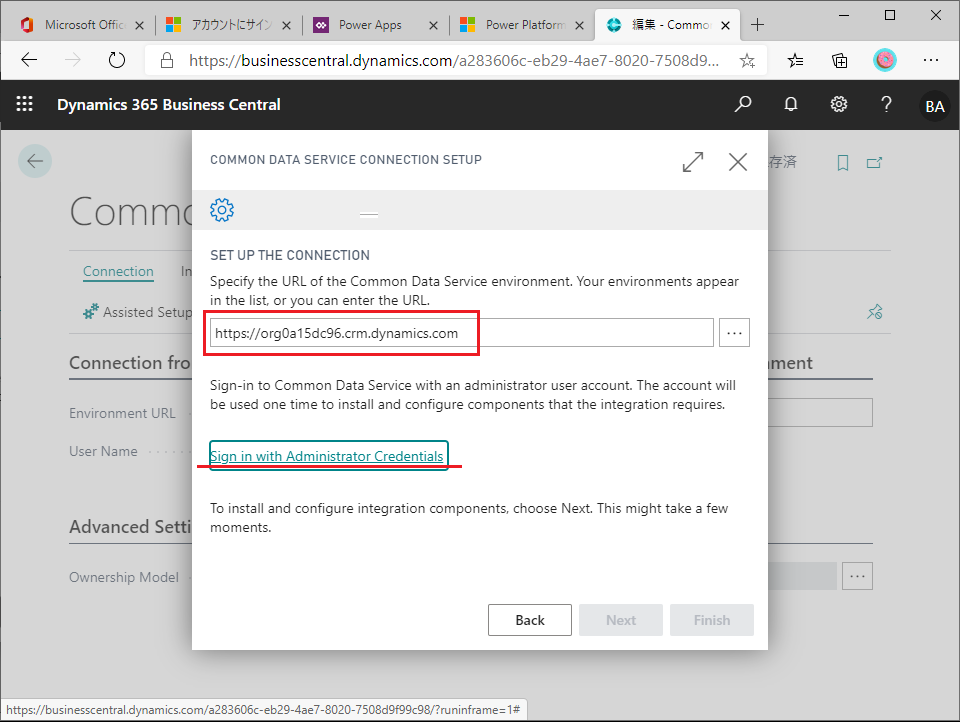The height and width of the screenshot is (722, 960).
Task: Expand the connection setup dialog to full size
Action: tap(693, 162)
